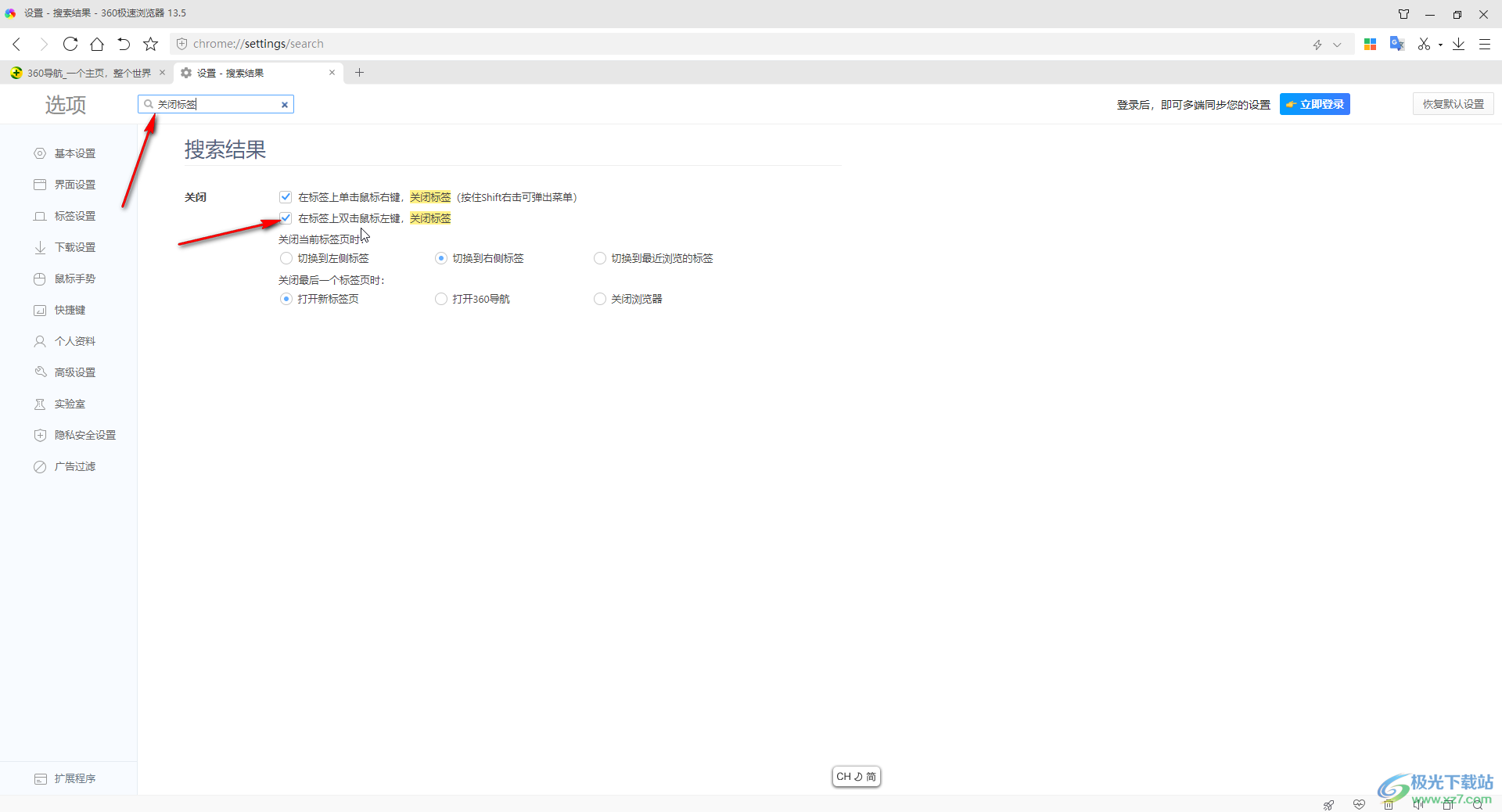This screenshot has height=812, width=1502.
Task: Click the 选项 page heading
Action: pyautogui.click(x=66, y=104)
